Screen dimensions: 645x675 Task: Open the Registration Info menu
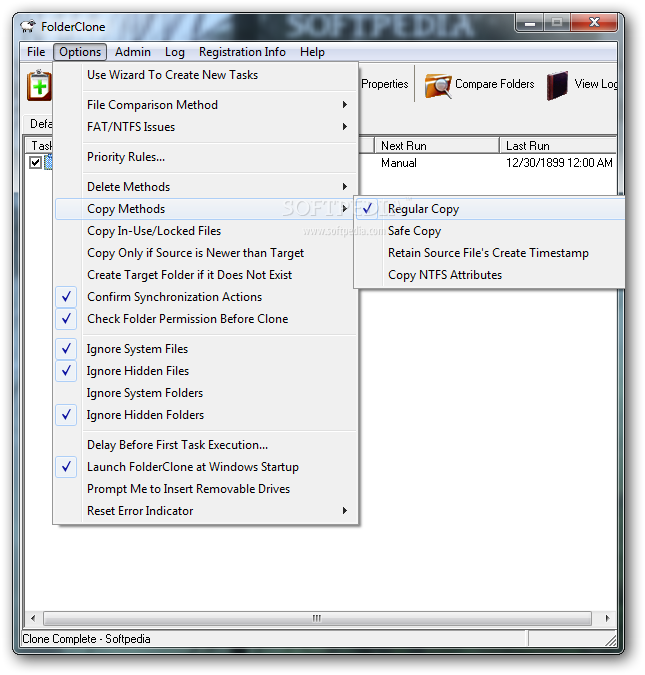(x=242, y=52)
